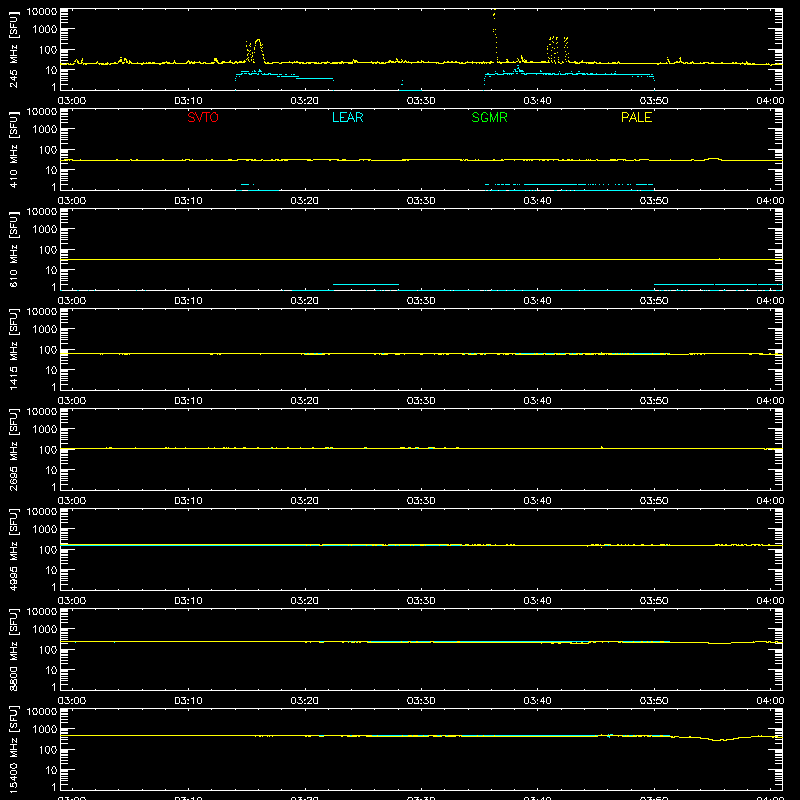Click the 1000 tick label on 410 MHz axis
Image resolution: width=800 pixels, height=800 pixels.
[x=45, y=129]
